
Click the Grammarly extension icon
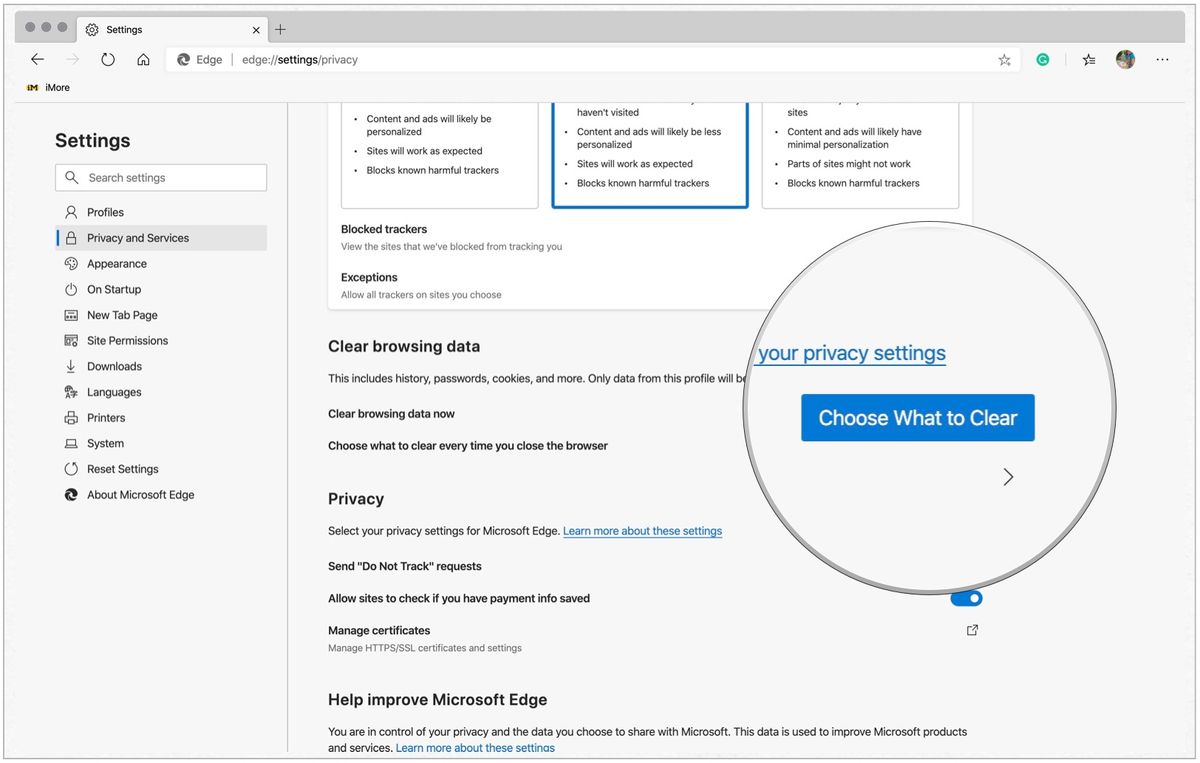click(x=1043, y=60)
